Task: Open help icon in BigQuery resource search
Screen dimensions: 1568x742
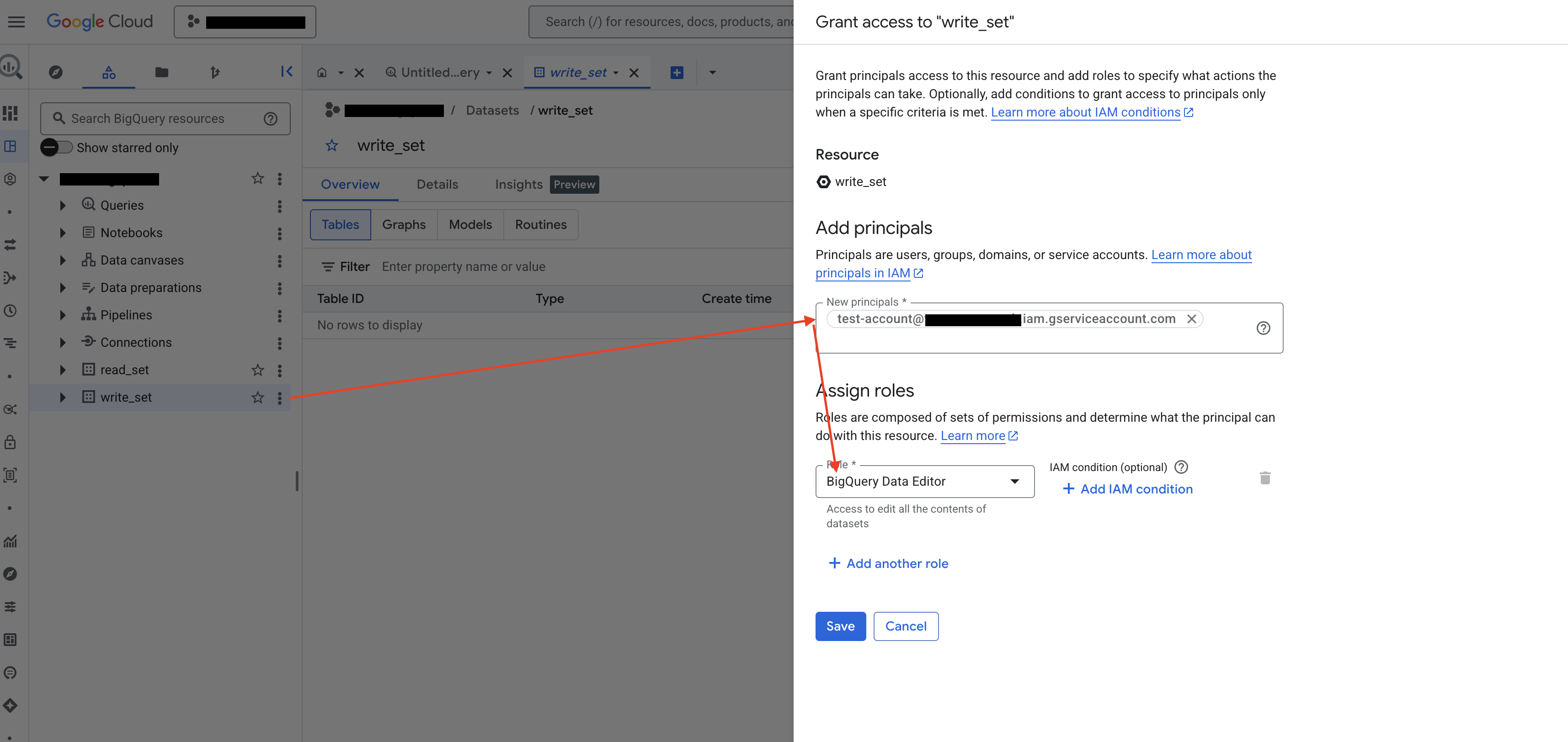Action: (x=270, y=119)
